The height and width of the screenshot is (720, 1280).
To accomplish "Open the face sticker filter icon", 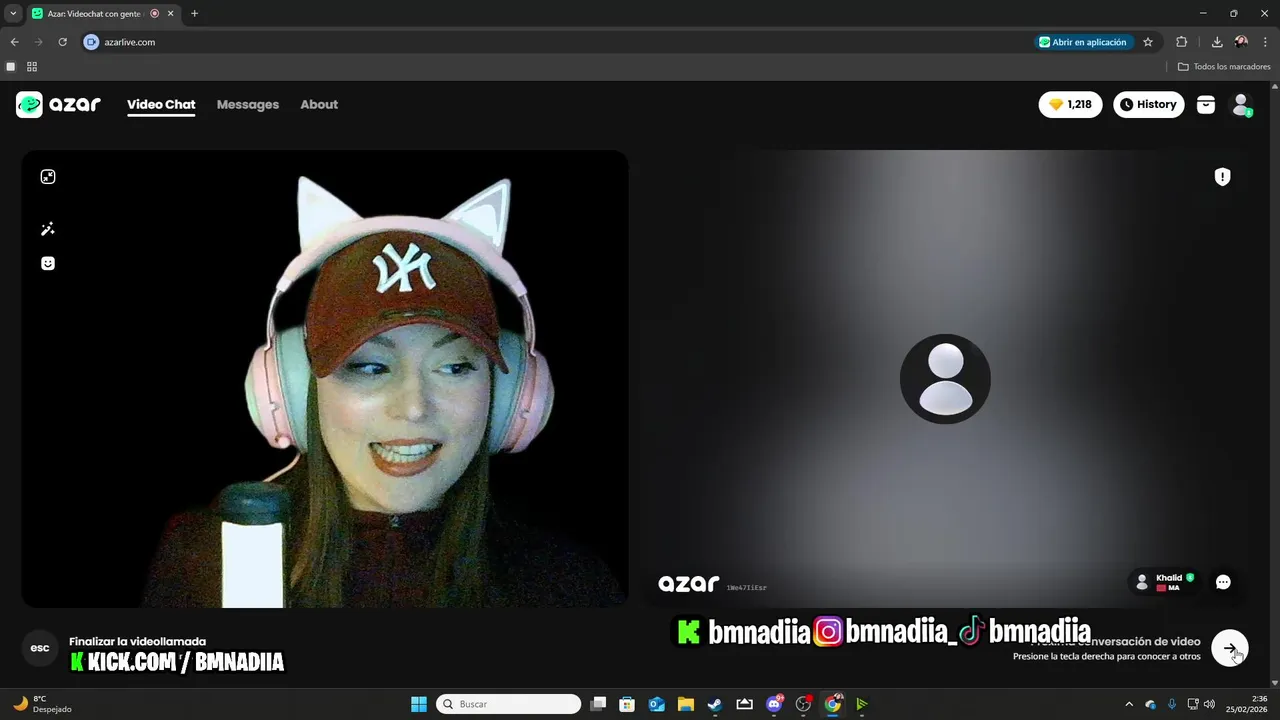I will click(48, 263).
